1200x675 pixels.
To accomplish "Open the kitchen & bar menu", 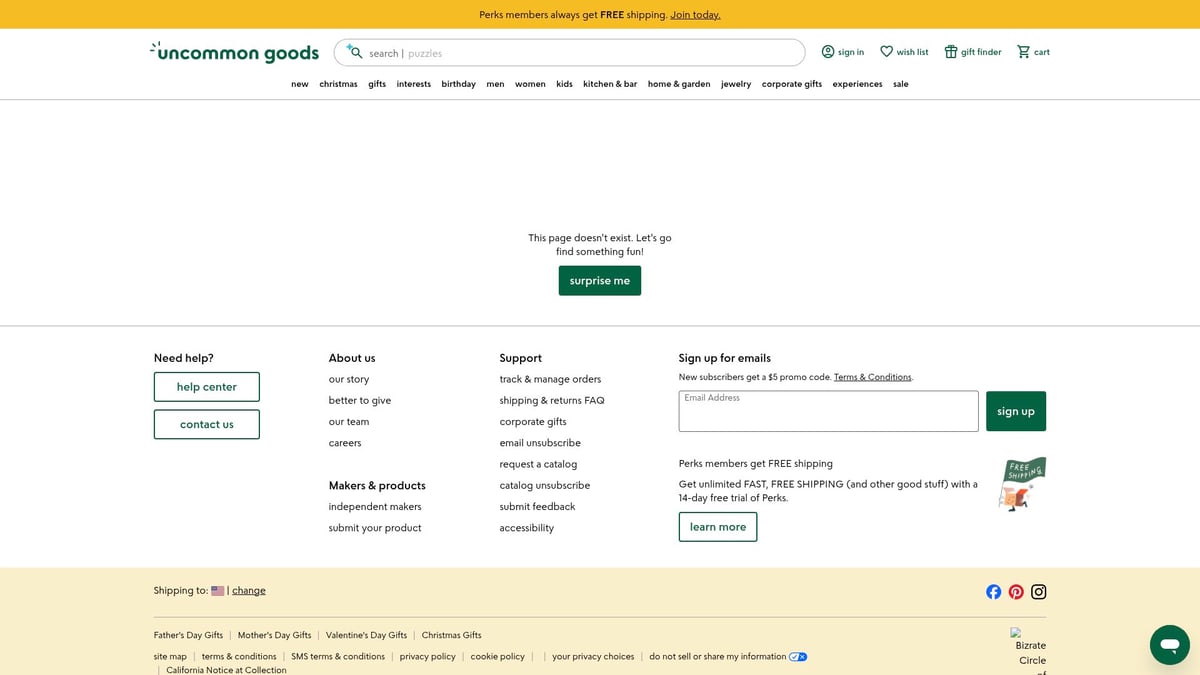I will click(x=610, y=84).
